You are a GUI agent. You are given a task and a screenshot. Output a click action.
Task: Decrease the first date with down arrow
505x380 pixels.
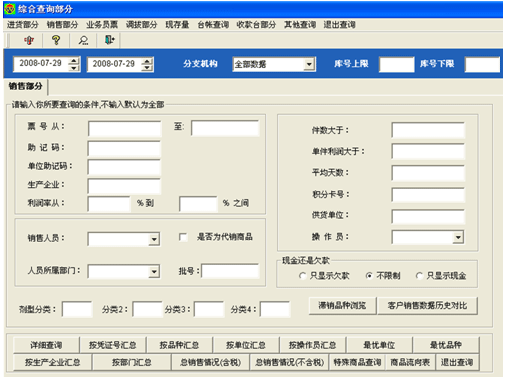tap(74, 68)
